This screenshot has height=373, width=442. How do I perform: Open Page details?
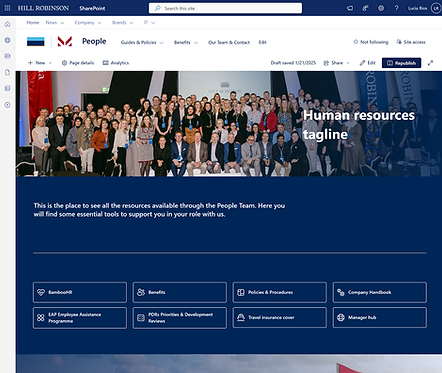(78, 63)
